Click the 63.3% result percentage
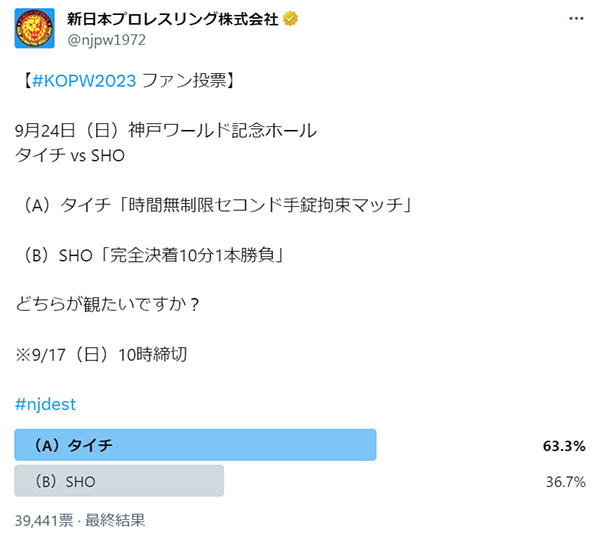600x540 pixels. 564,446
